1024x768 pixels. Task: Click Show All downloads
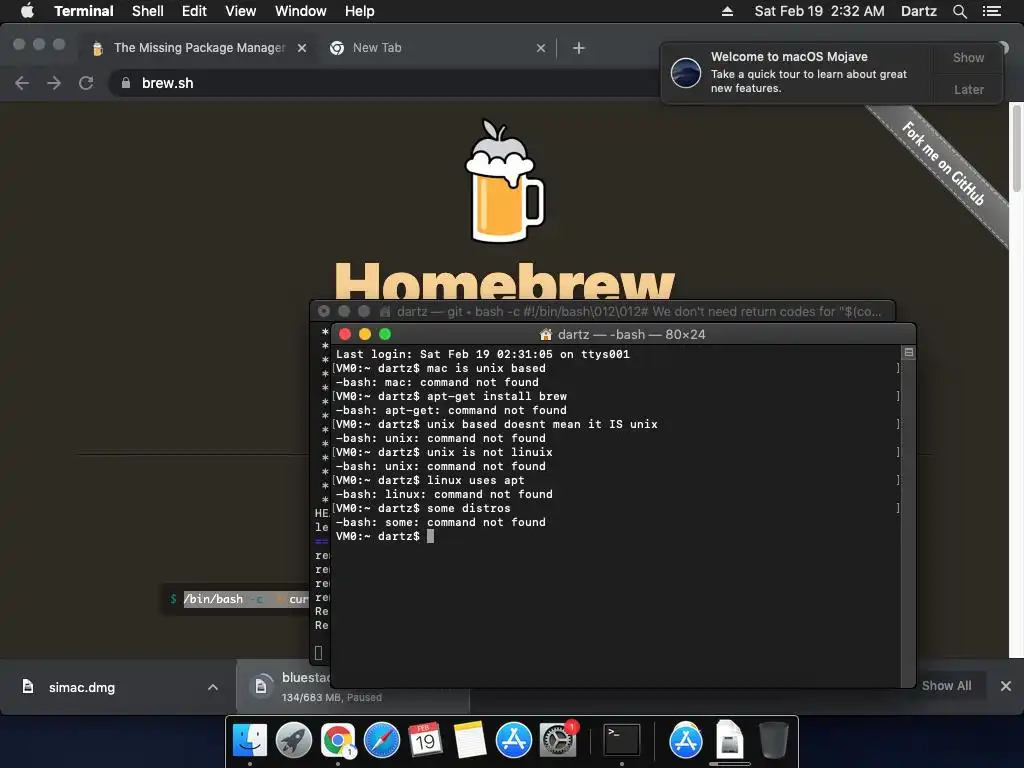pos(946,686)
